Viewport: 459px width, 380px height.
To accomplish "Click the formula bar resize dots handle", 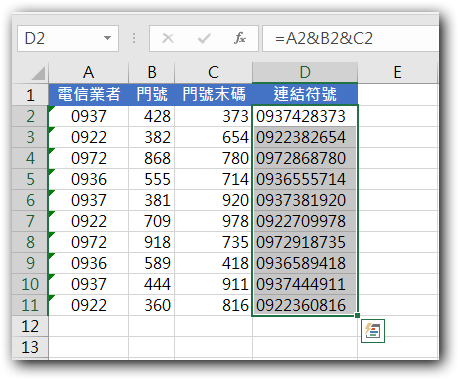I will click(134, 38).
